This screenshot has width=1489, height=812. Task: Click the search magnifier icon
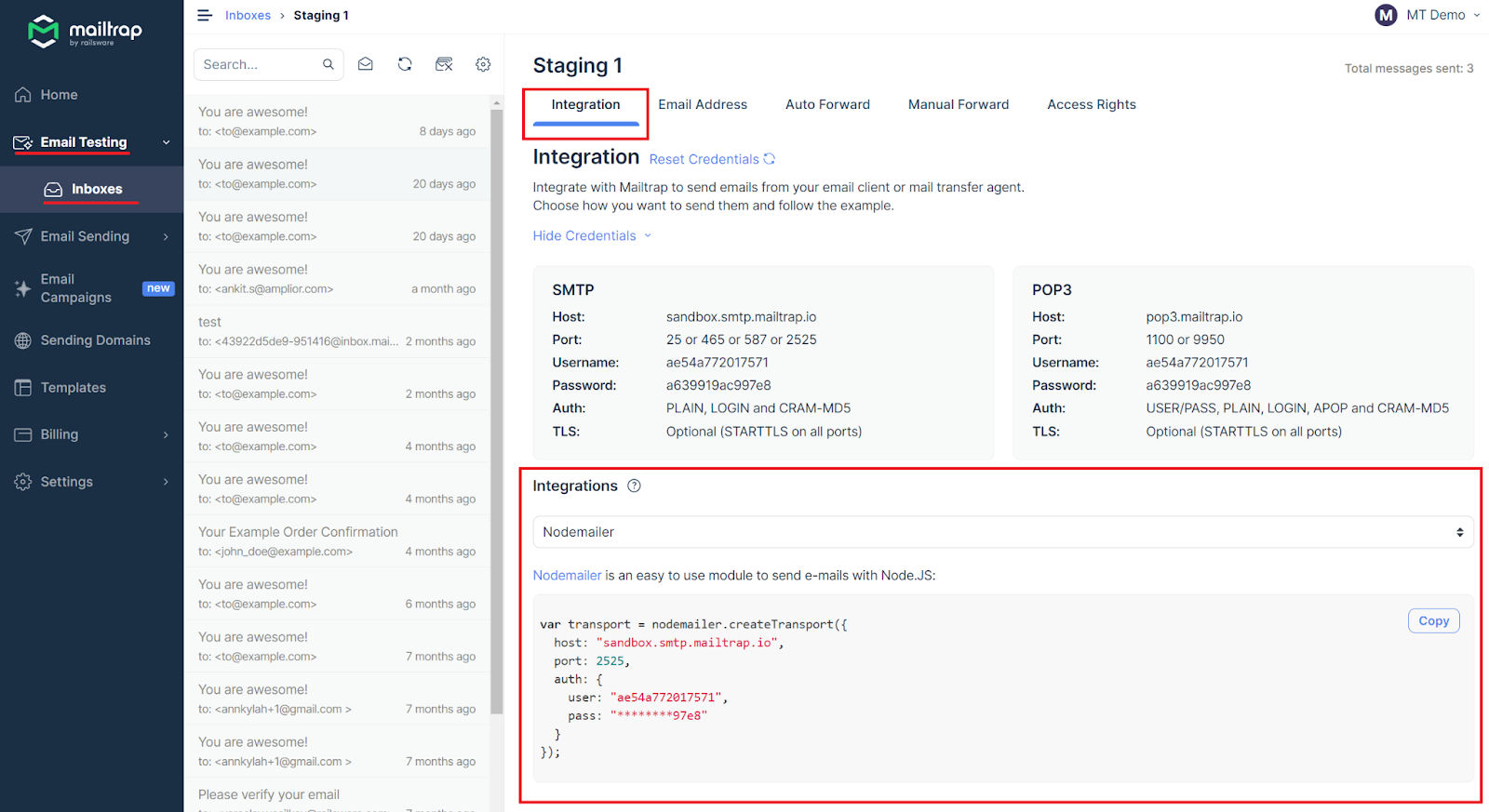coord(329,64)
